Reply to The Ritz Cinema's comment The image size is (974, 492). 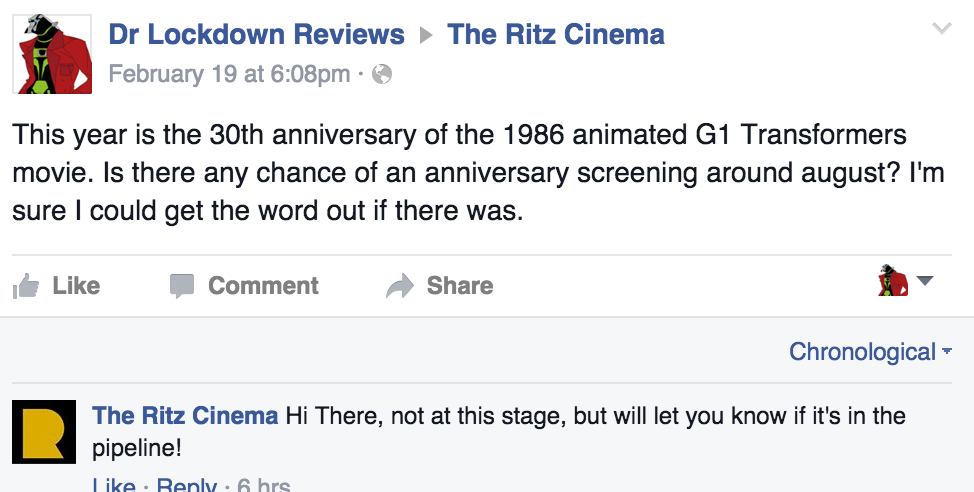point(186,486)
